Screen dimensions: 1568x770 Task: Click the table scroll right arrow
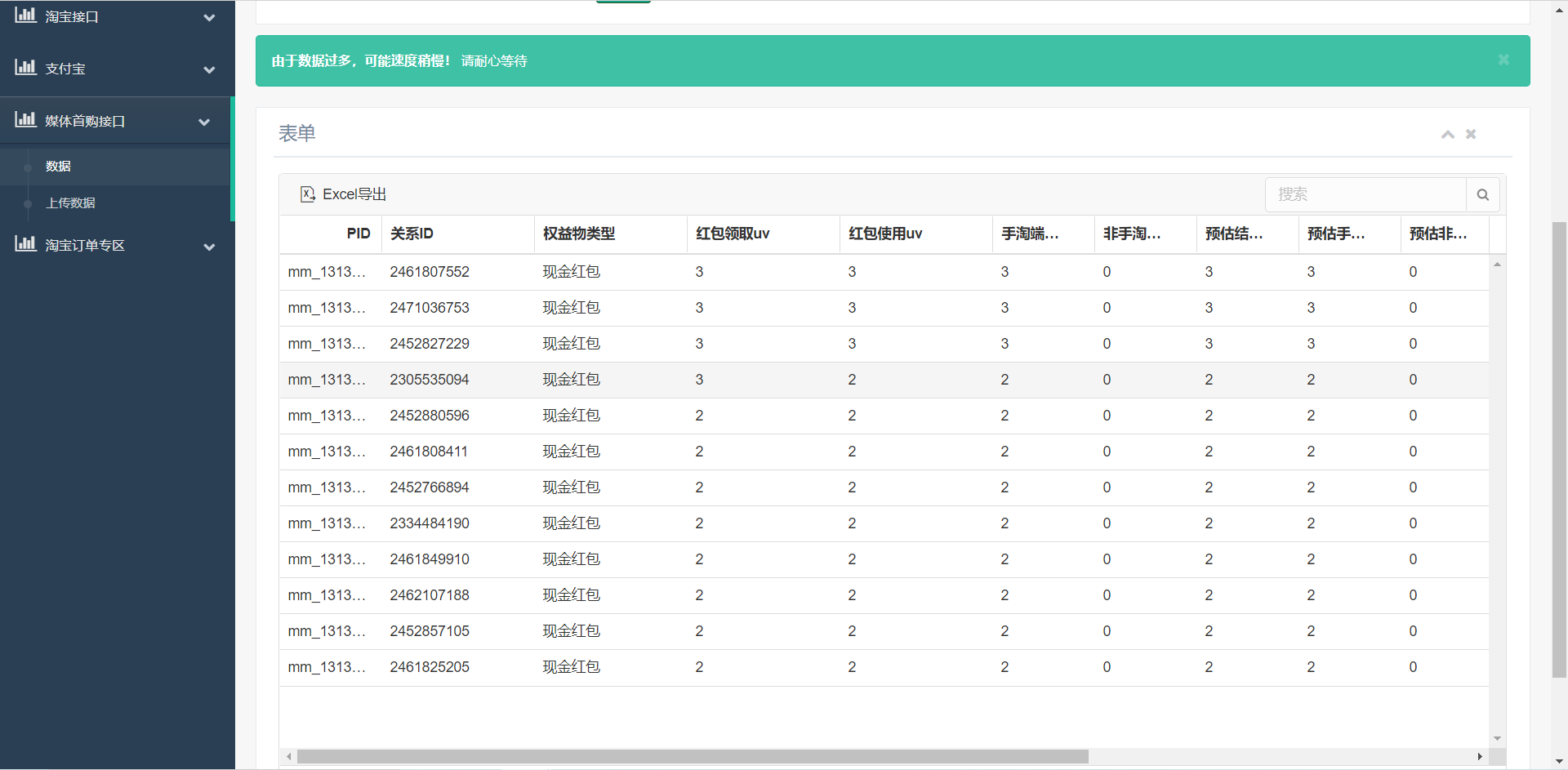click(1480, 757)
